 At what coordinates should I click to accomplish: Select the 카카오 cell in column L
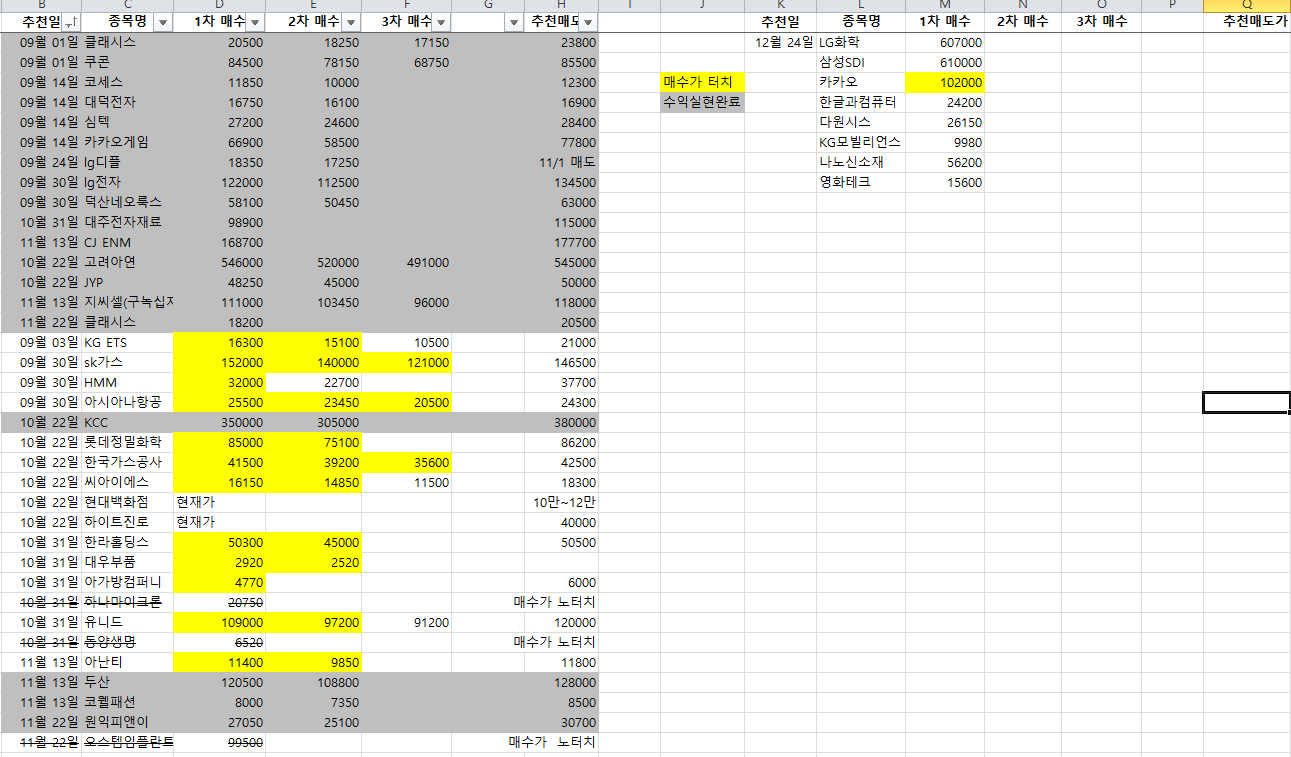coord(861,82)
